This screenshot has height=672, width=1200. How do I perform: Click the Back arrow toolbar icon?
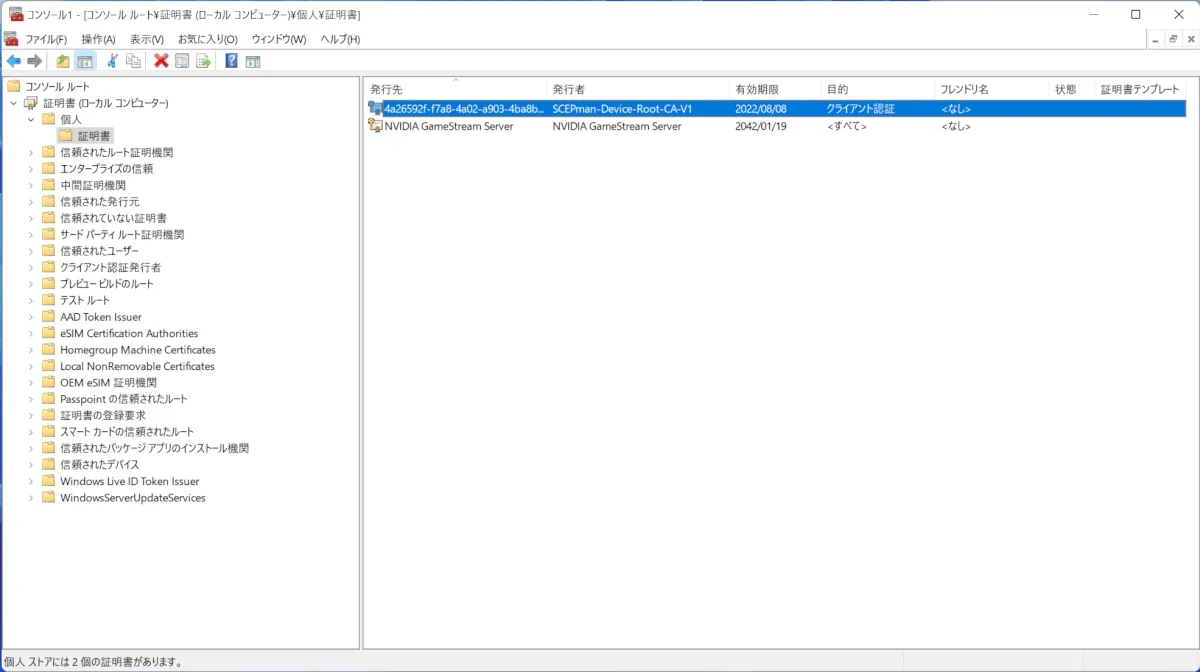14,61
